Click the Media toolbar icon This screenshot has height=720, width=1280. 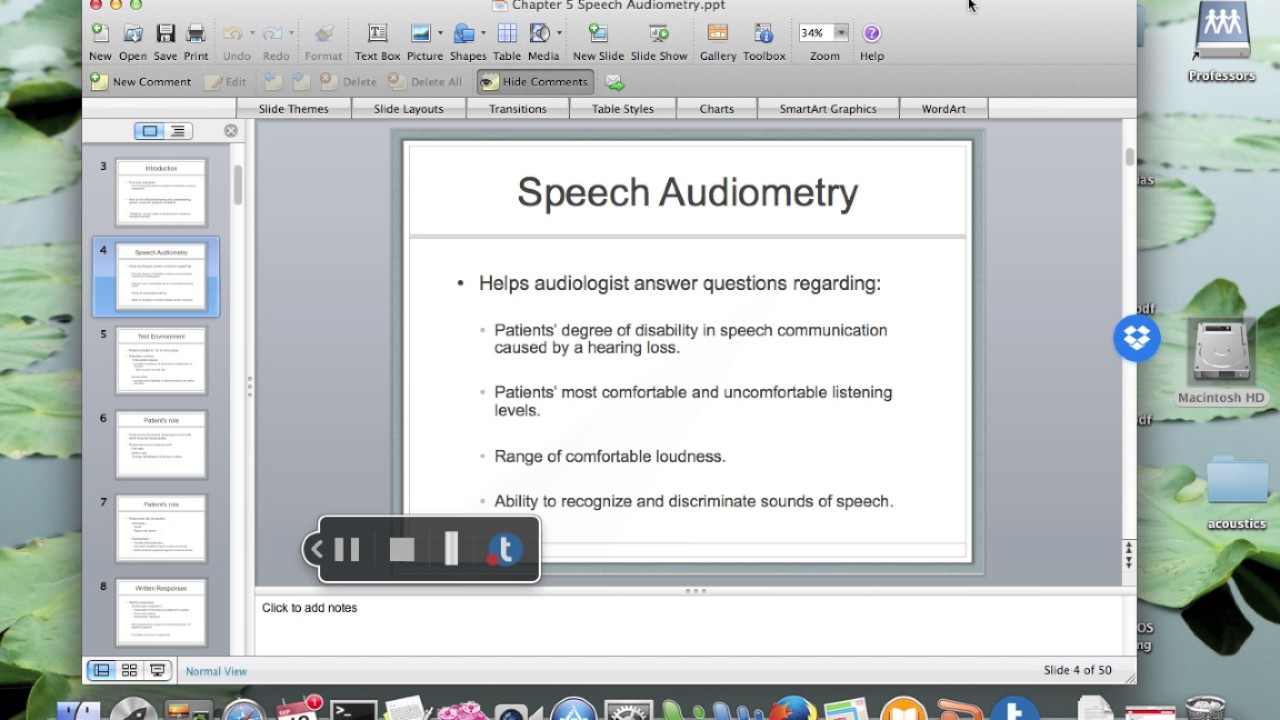pos(540,34)
